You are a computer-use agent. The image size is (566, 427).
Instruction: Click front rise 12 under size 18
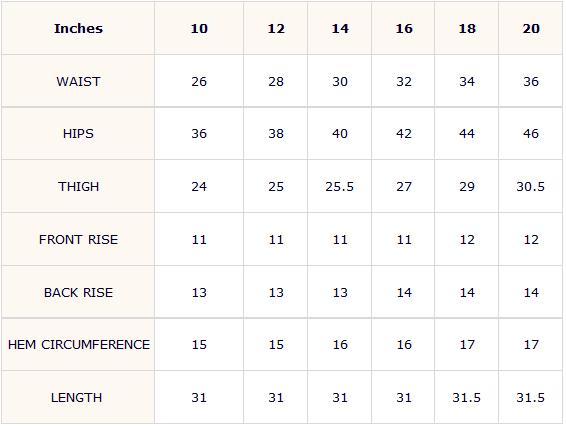tap(467, 239)
